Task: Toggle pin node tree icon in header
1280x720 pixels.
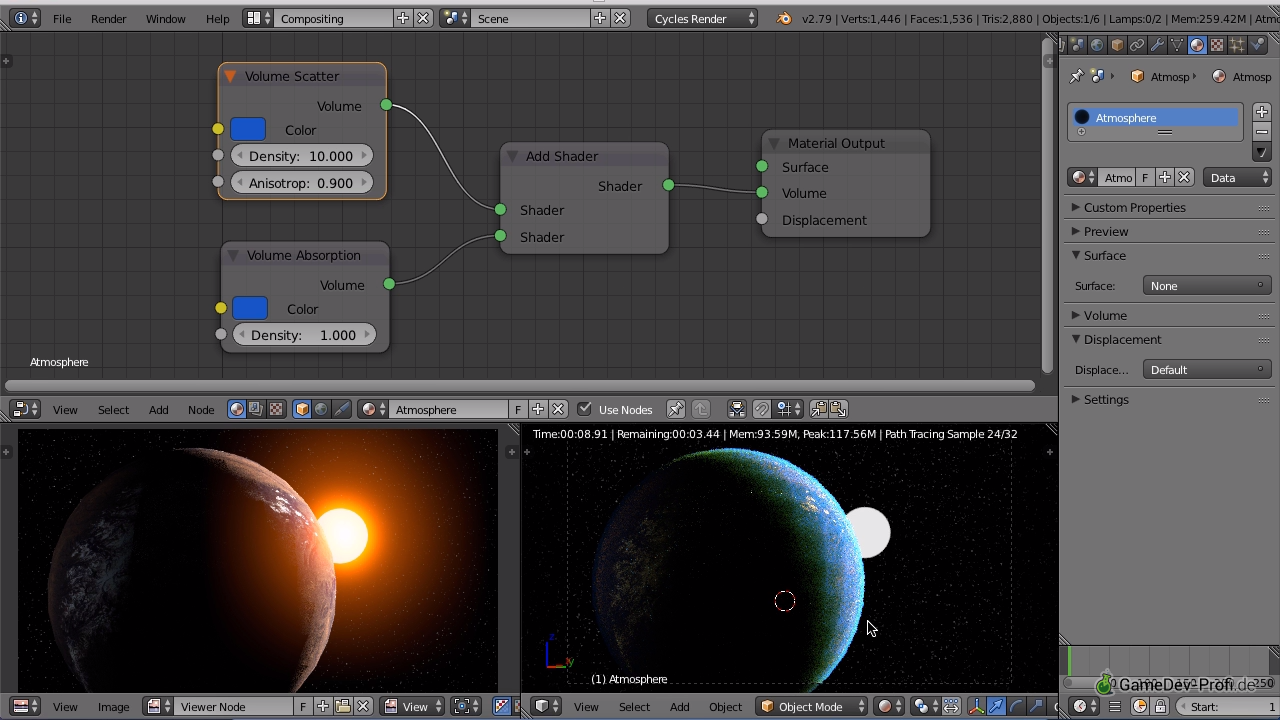Action: tap(676, 409)
